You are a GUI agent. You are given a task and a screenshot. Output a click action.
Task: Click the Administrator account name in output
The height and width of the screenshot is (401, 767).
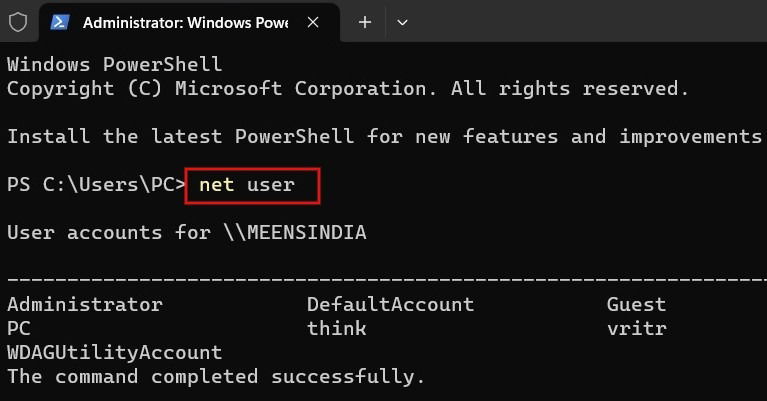[x=85, y=305]
